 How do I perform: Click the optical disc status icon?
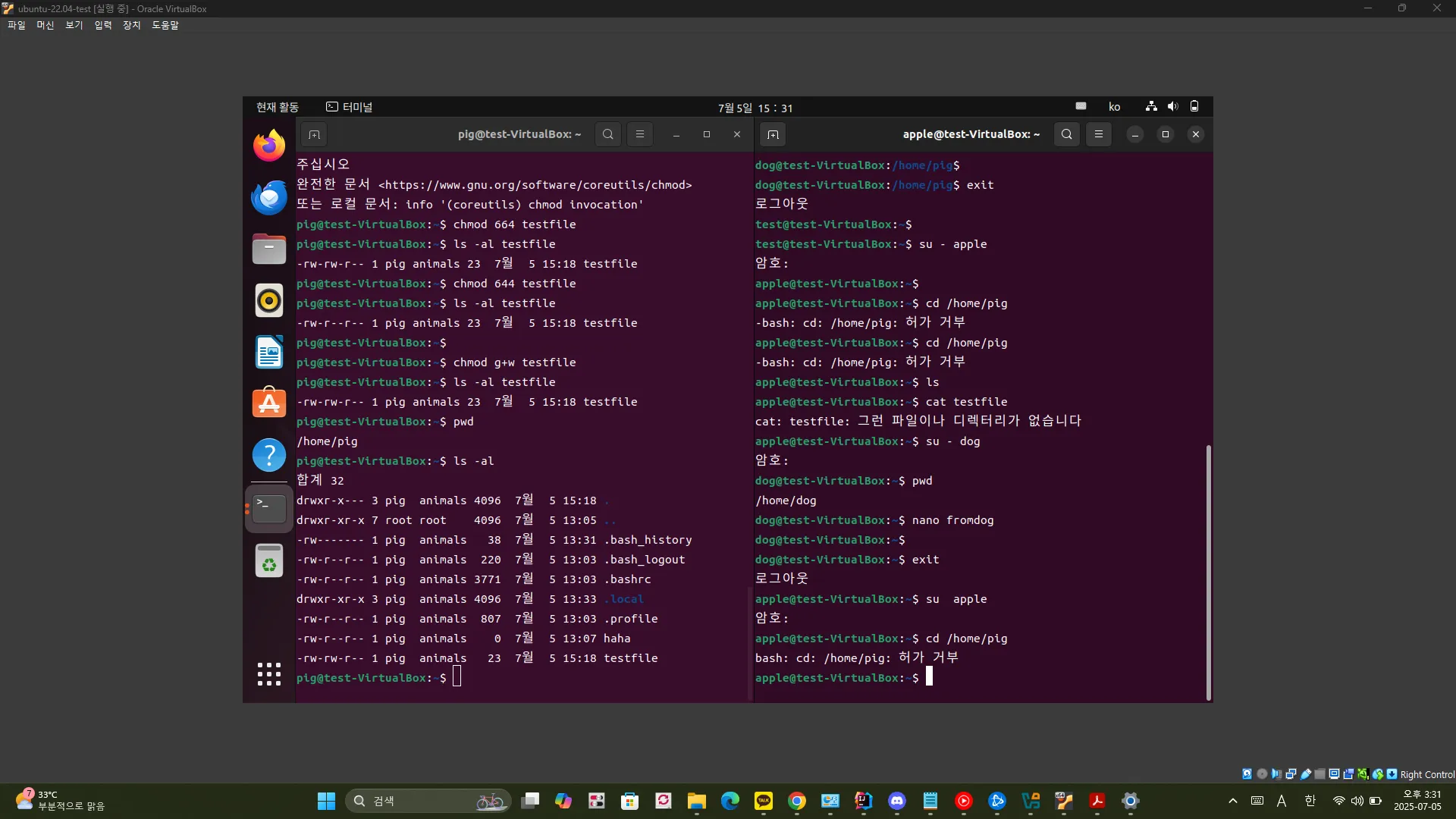tap(1262, 774)
